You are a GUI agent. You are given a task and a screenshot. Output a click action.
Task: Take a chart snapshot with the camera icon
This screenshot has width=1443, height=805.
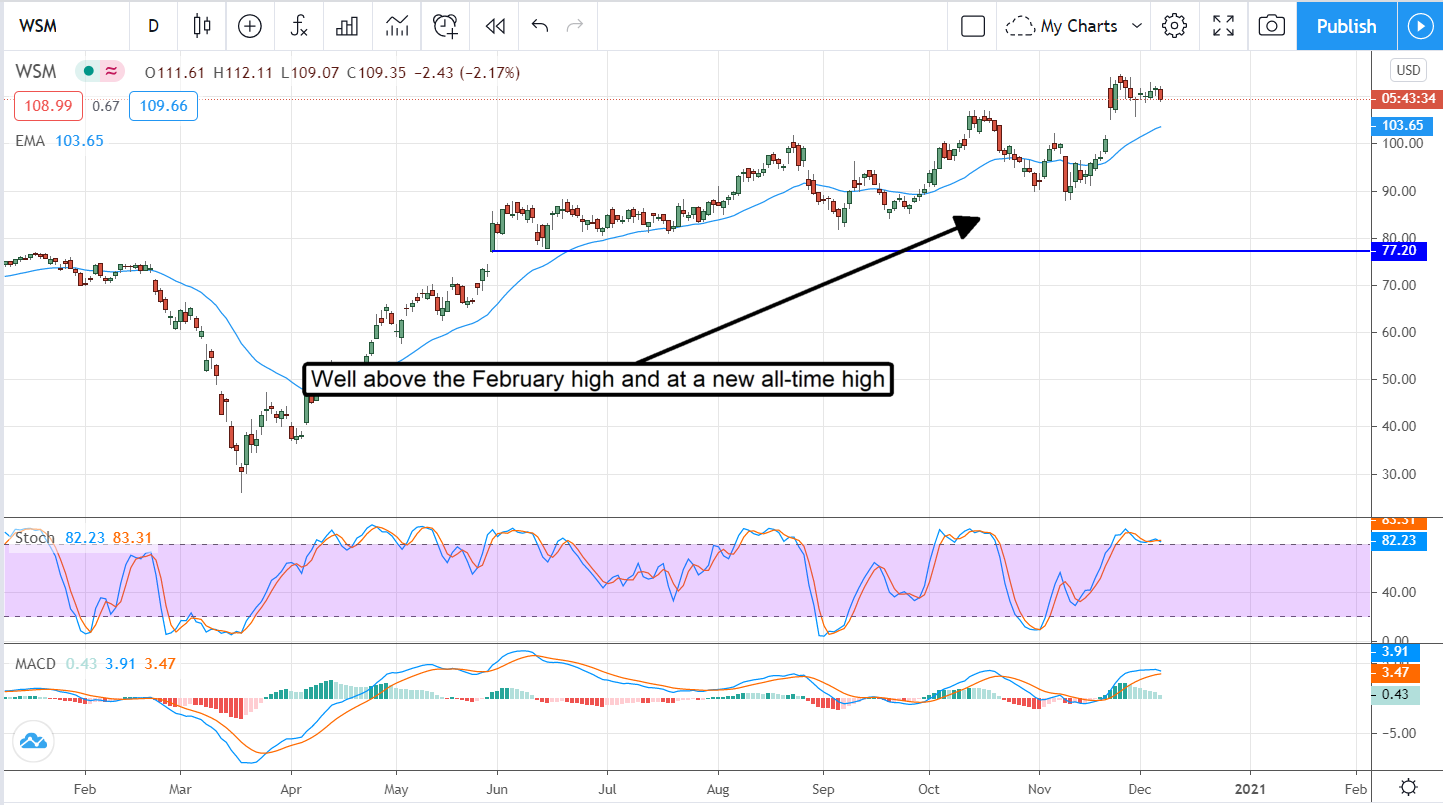1271,26
